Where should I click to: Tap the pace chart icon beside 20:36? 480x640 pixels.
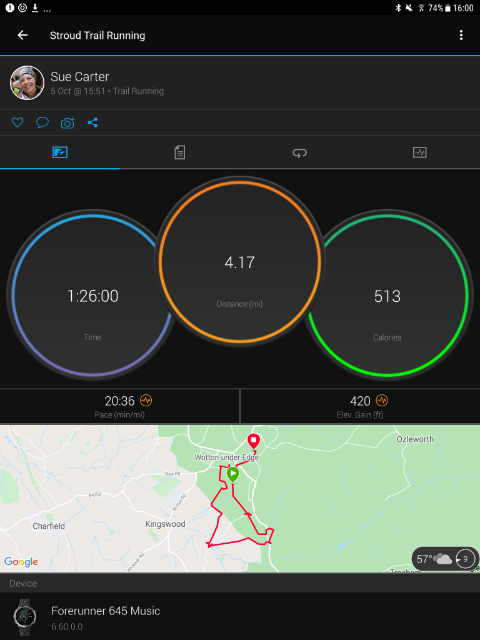(x=146, y=400)
